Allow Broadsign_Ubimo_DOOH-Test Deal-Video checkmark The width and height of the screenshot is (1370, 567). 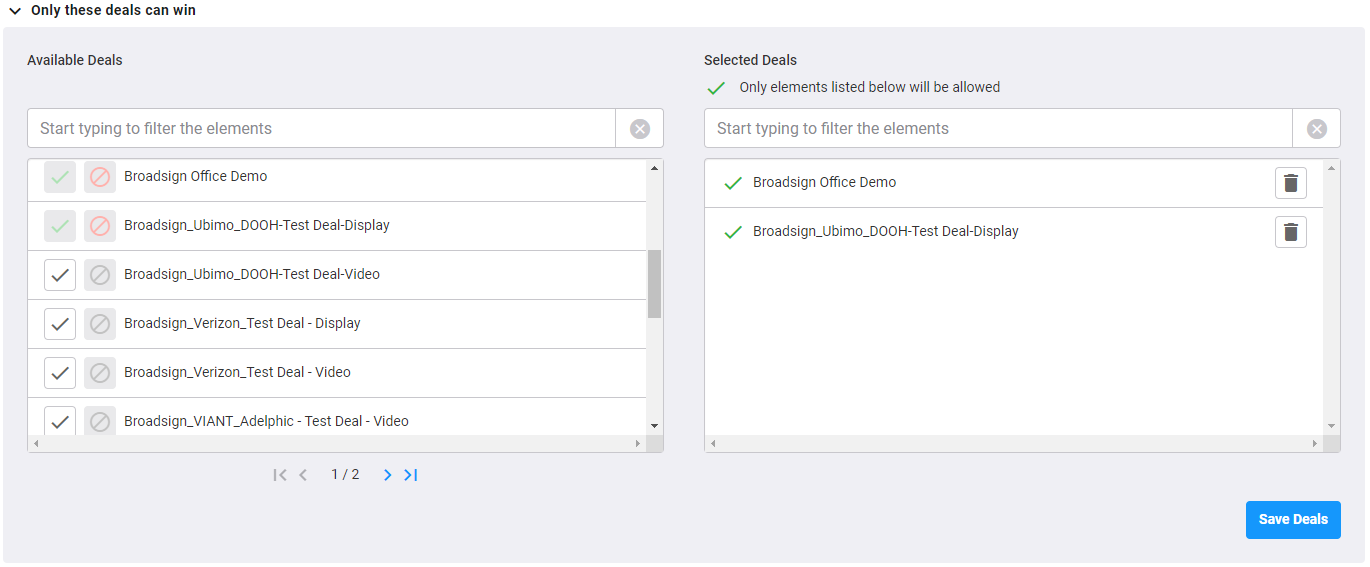(60, 275)
